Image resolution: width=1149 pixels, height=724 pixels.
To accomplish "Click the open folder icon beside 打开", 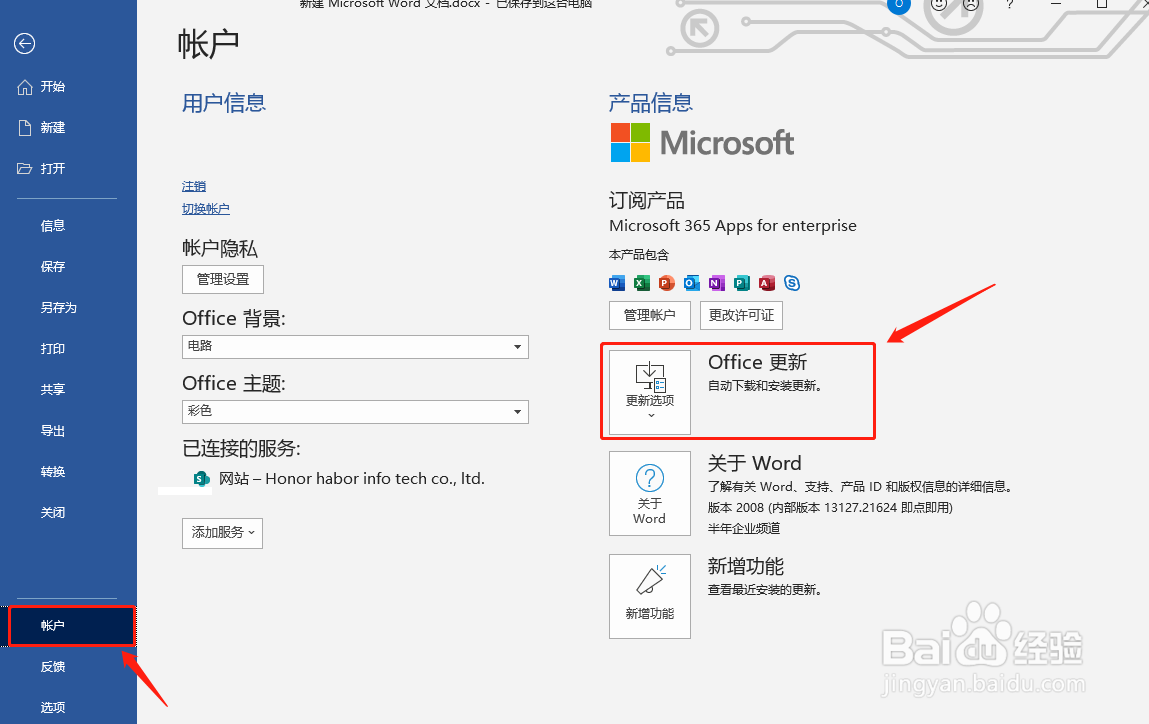I will 25,169.
